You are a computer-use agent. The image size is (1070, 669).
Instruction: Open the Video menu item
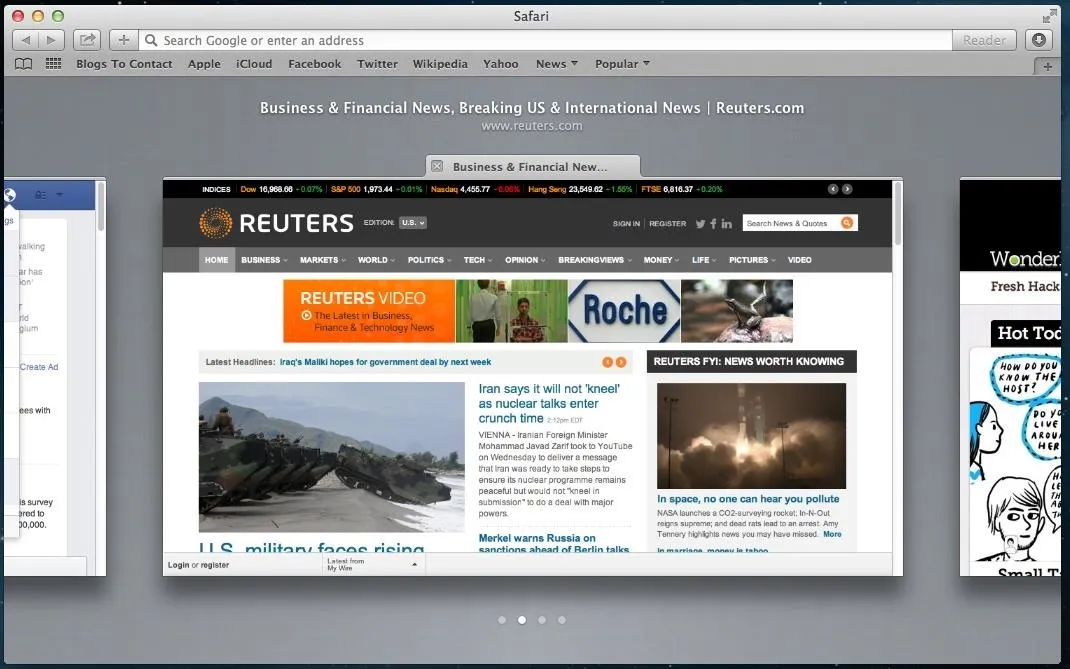800,260
